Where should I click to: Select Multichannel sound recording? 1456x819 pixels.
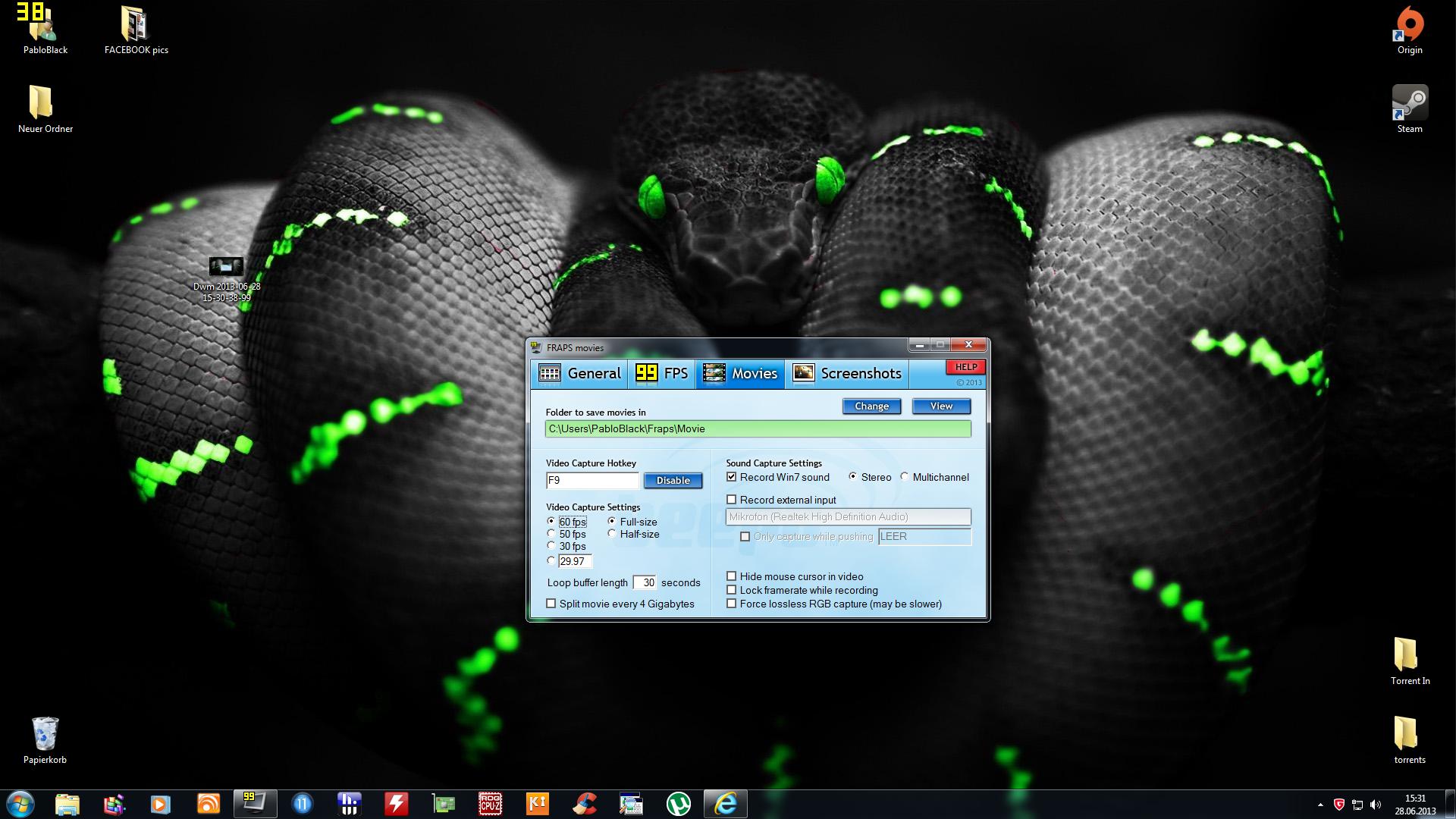tap(905, 477)
